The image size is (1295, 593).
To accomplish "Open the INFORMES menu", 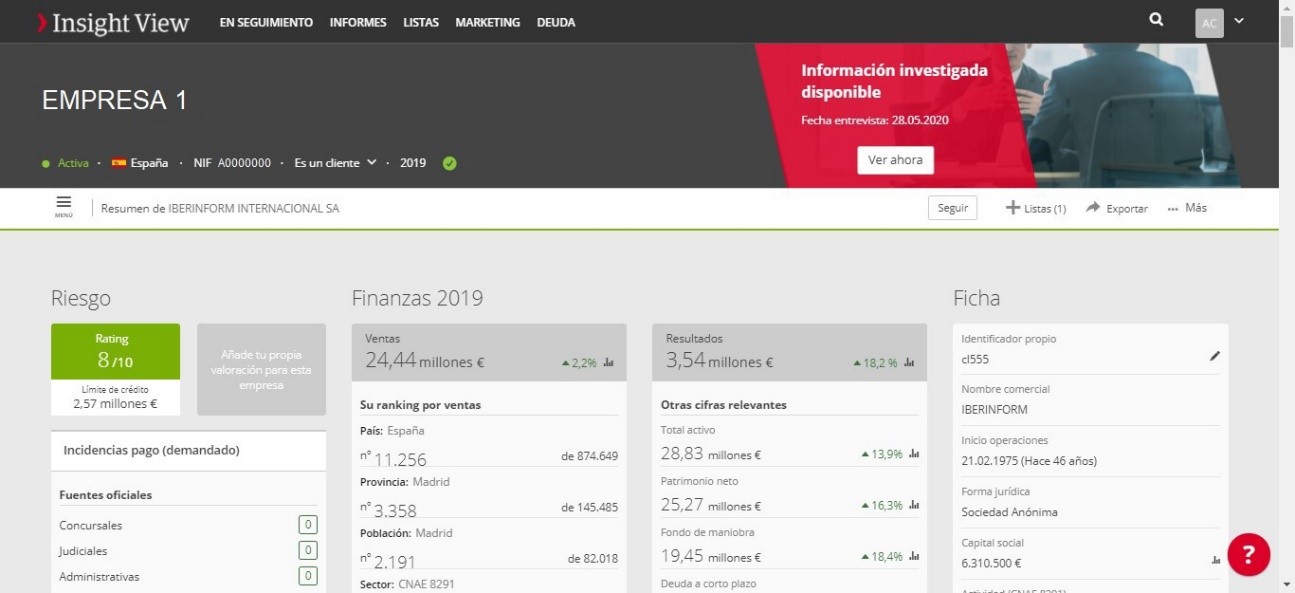I will (358, 22).
